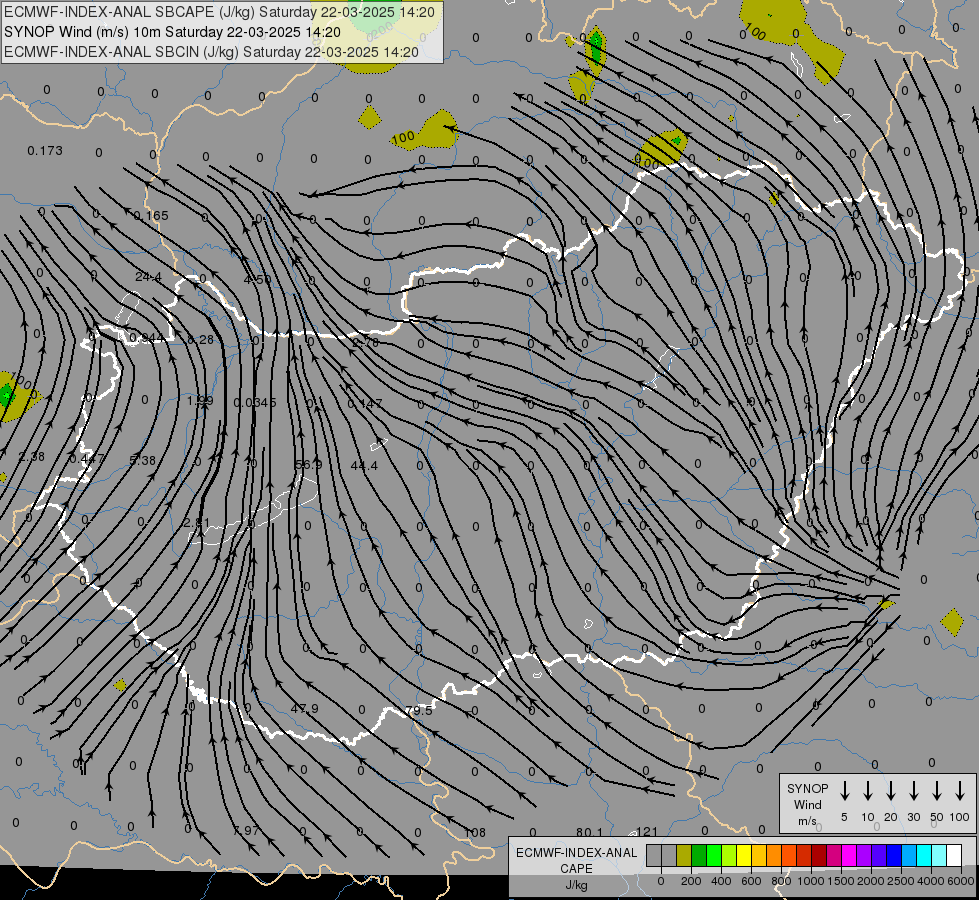This screenshot has width=979, height=900.
Task: Click the value 47.9 on the map
Action: point(305,708)
